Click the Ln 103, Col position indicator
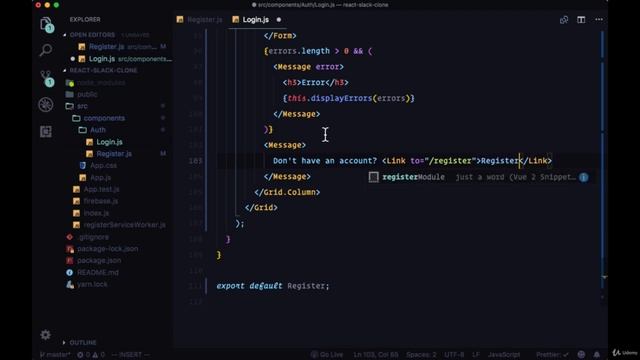The image size is (640, 360). pos(376,355)
